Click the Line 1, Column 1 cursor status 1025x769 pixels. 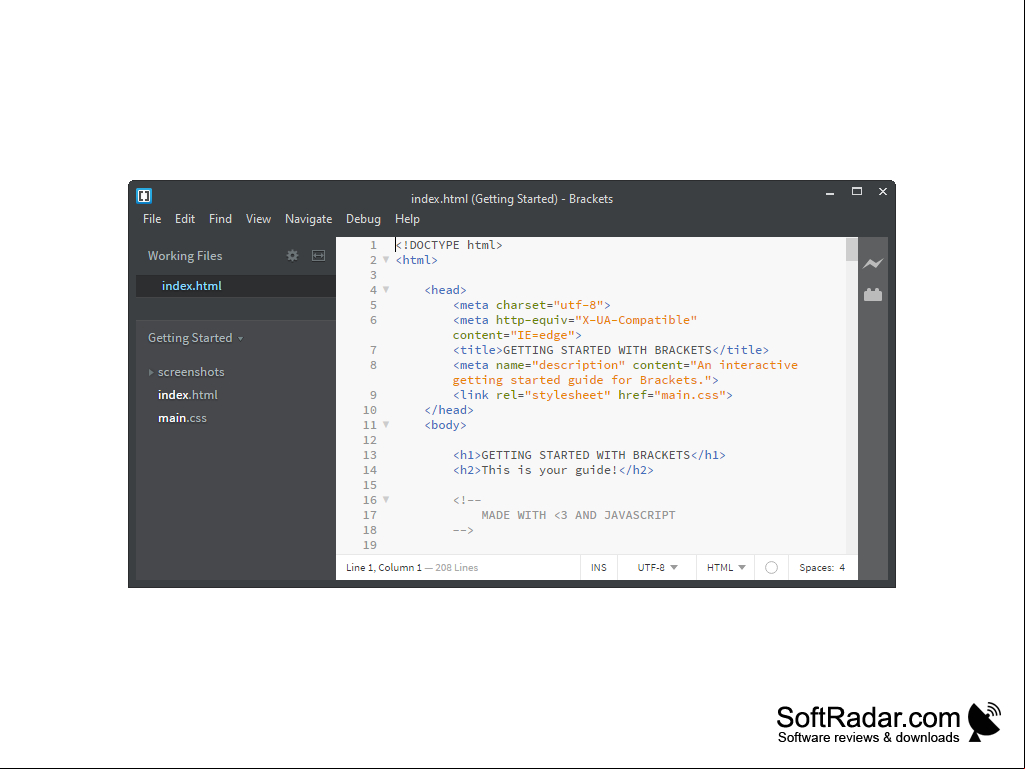tap(384, 568)
